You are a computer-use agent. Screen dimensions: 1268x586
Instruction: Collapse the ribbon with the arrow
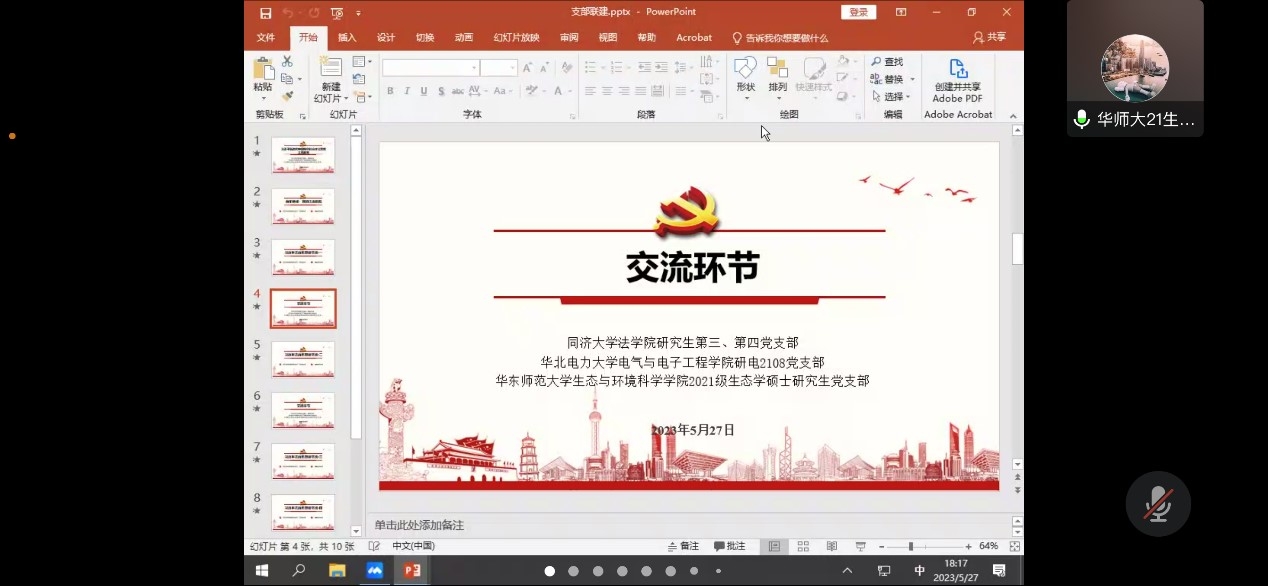click(x=1015, y=115)
